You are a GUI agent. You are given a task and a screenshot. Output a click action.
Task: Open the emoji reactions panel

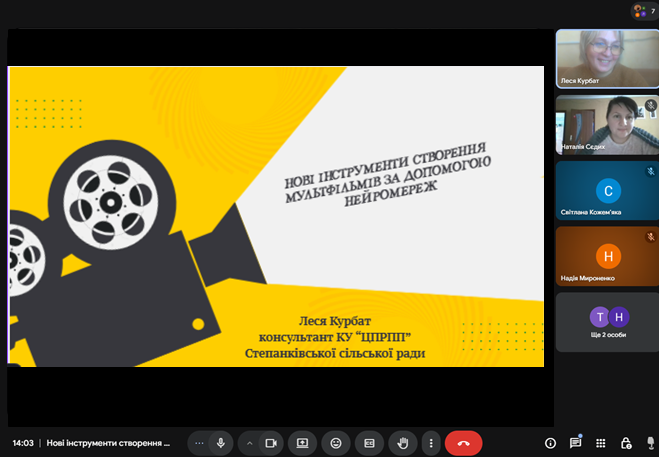point(336,442)
